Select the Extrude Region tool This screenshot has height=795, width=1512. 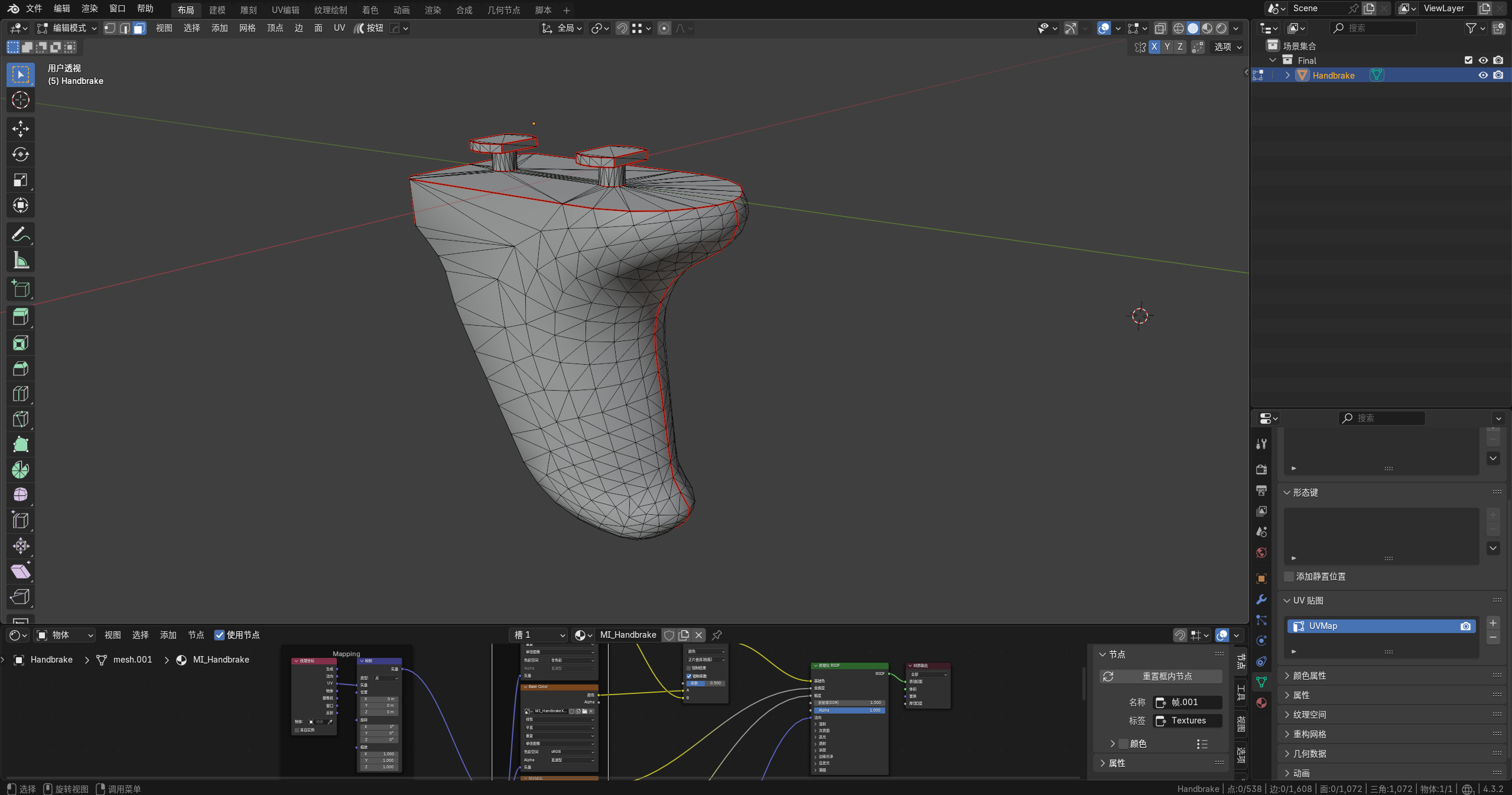pos(21,317)
